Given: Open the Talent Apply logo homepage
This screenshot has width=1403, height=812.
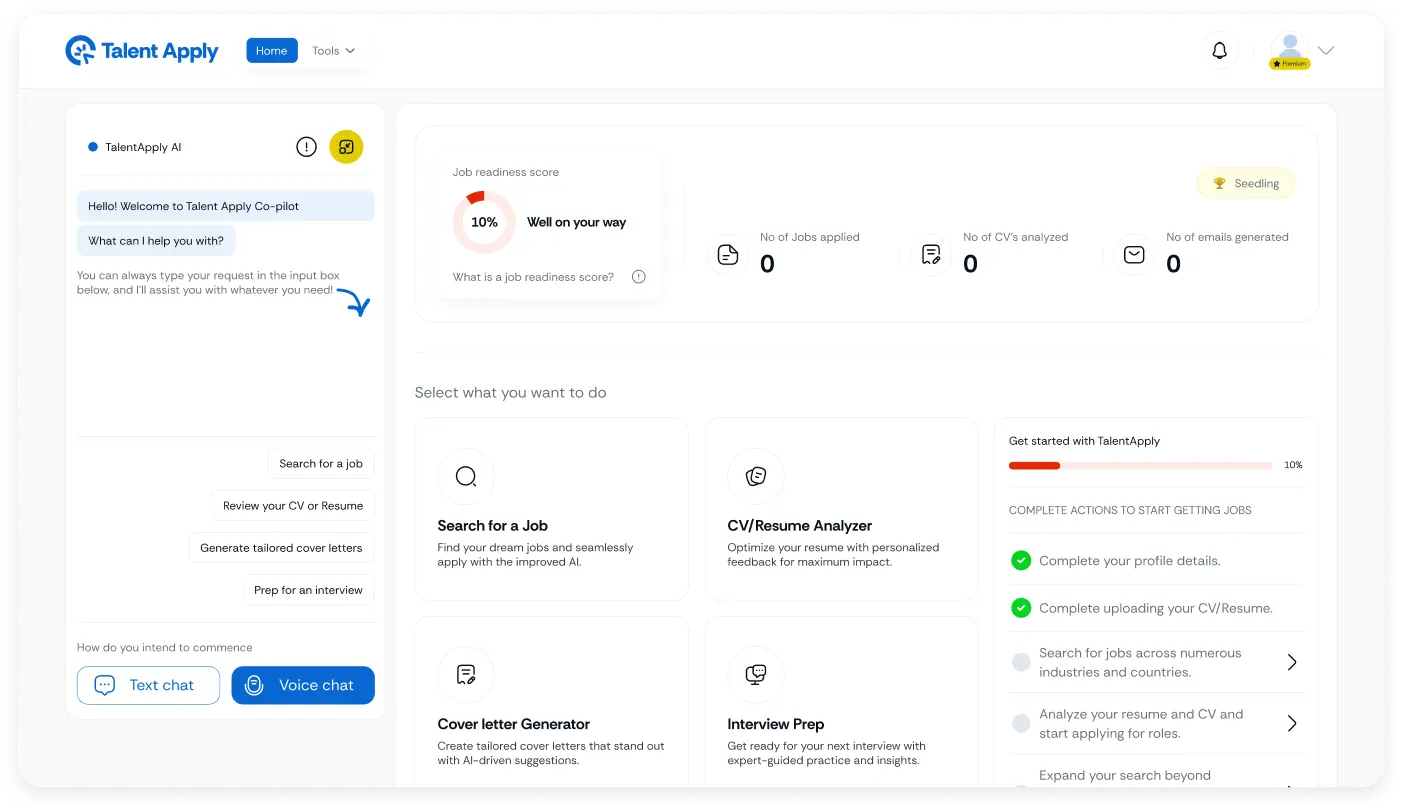Looking at the screenshot, I should point(141,50).
